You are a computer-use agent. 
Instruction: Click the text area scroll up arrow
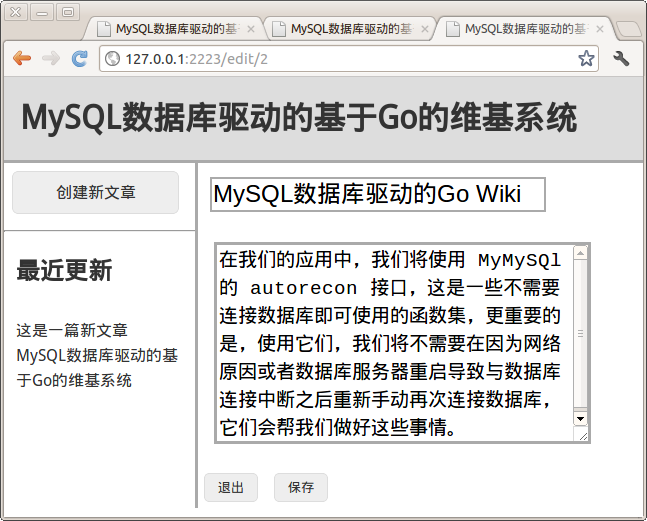[580, 254]
